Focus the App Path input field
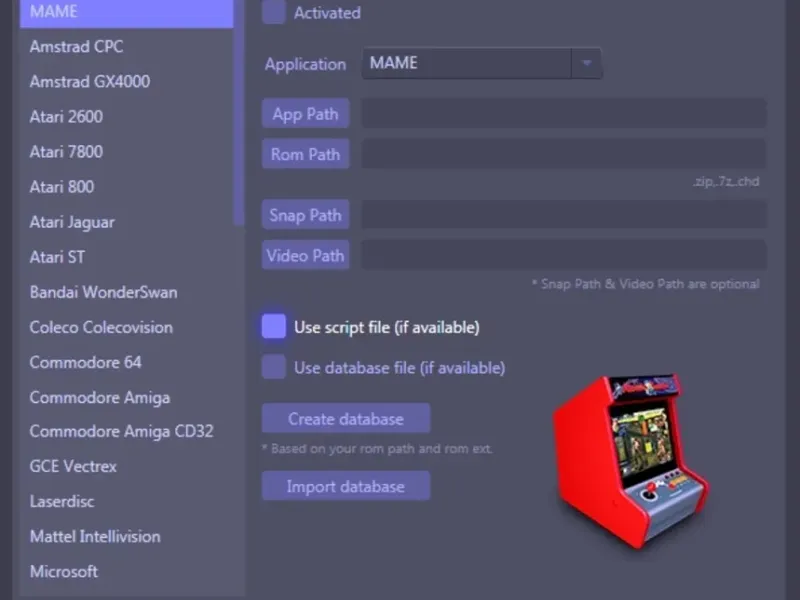 (x=564, y=114)
